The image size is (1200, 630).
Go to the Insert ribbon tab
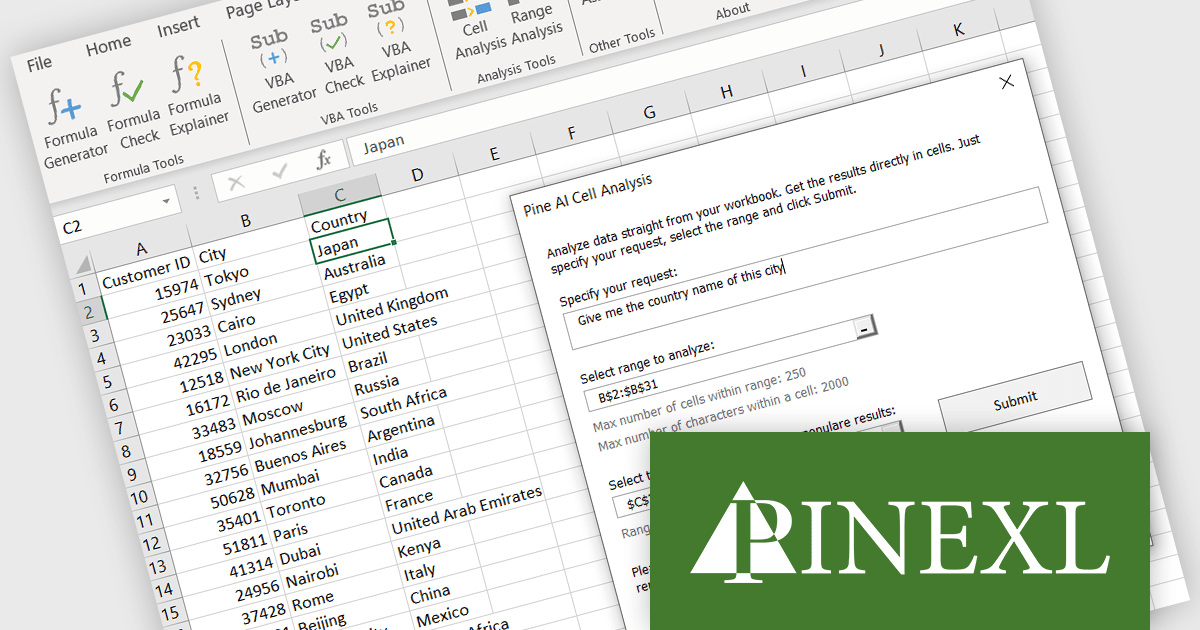178,29
